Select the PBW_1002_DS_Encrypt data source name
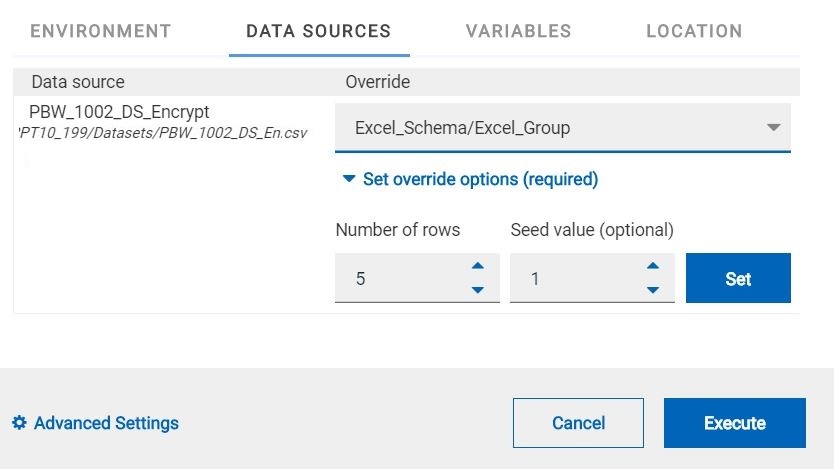The width and height of the screenshot is (834, 469). click(119, 112)
